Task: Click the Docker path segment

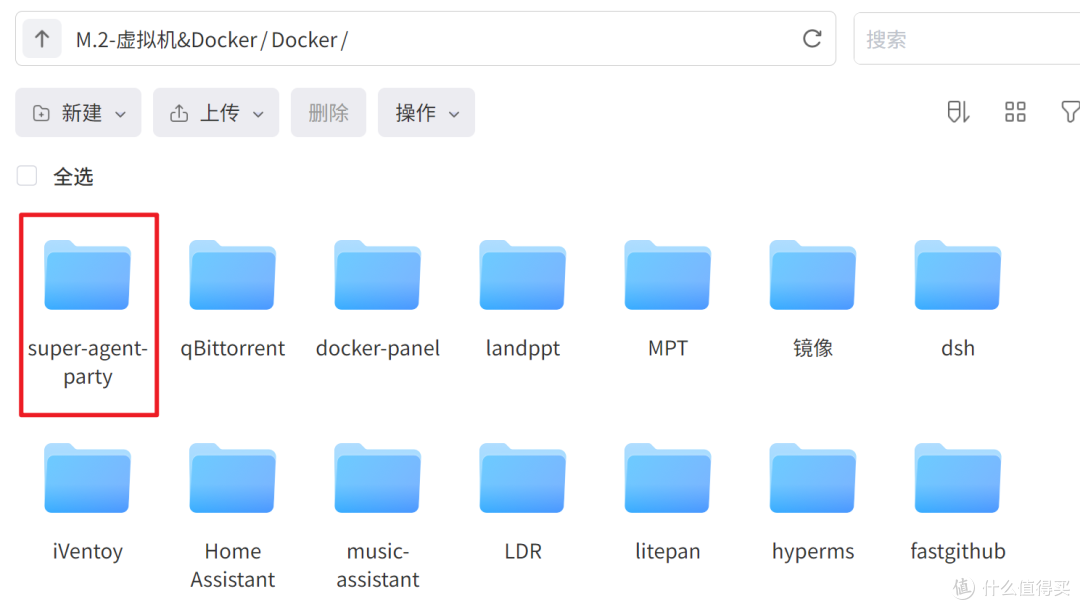Action: click(304, 40)
